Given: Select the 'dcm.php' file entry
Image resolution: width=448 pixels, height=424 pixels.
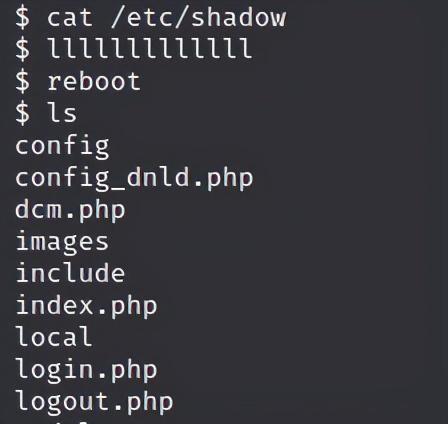Looking at the screenshot, I should coord(70,211).
